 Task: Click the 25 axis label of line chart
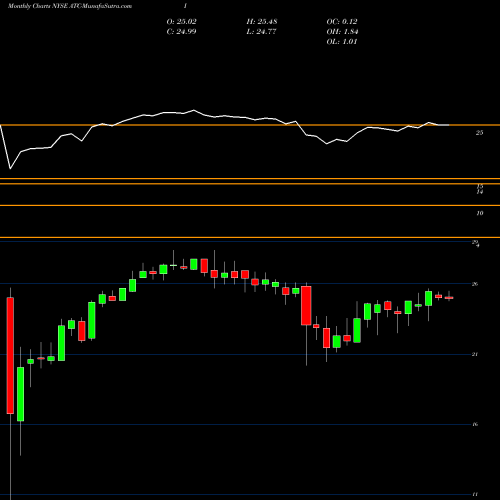point(479,133)
